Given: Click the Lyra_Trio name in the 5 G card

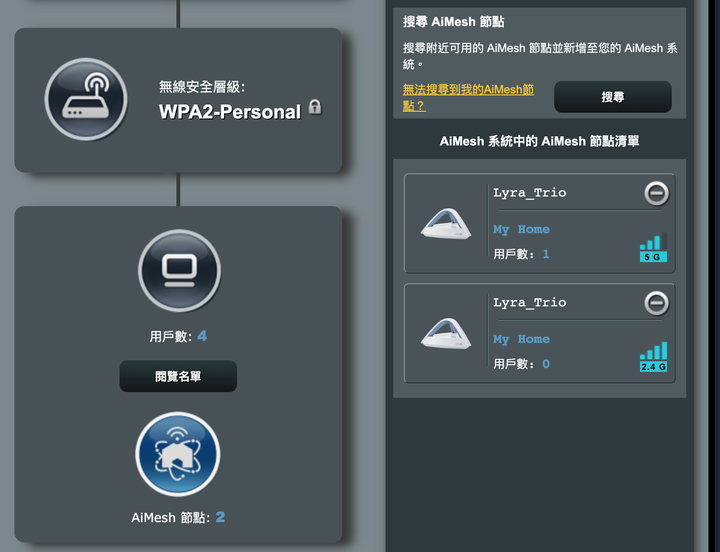Looking at the screenshot, I should [x=529, y=192].
